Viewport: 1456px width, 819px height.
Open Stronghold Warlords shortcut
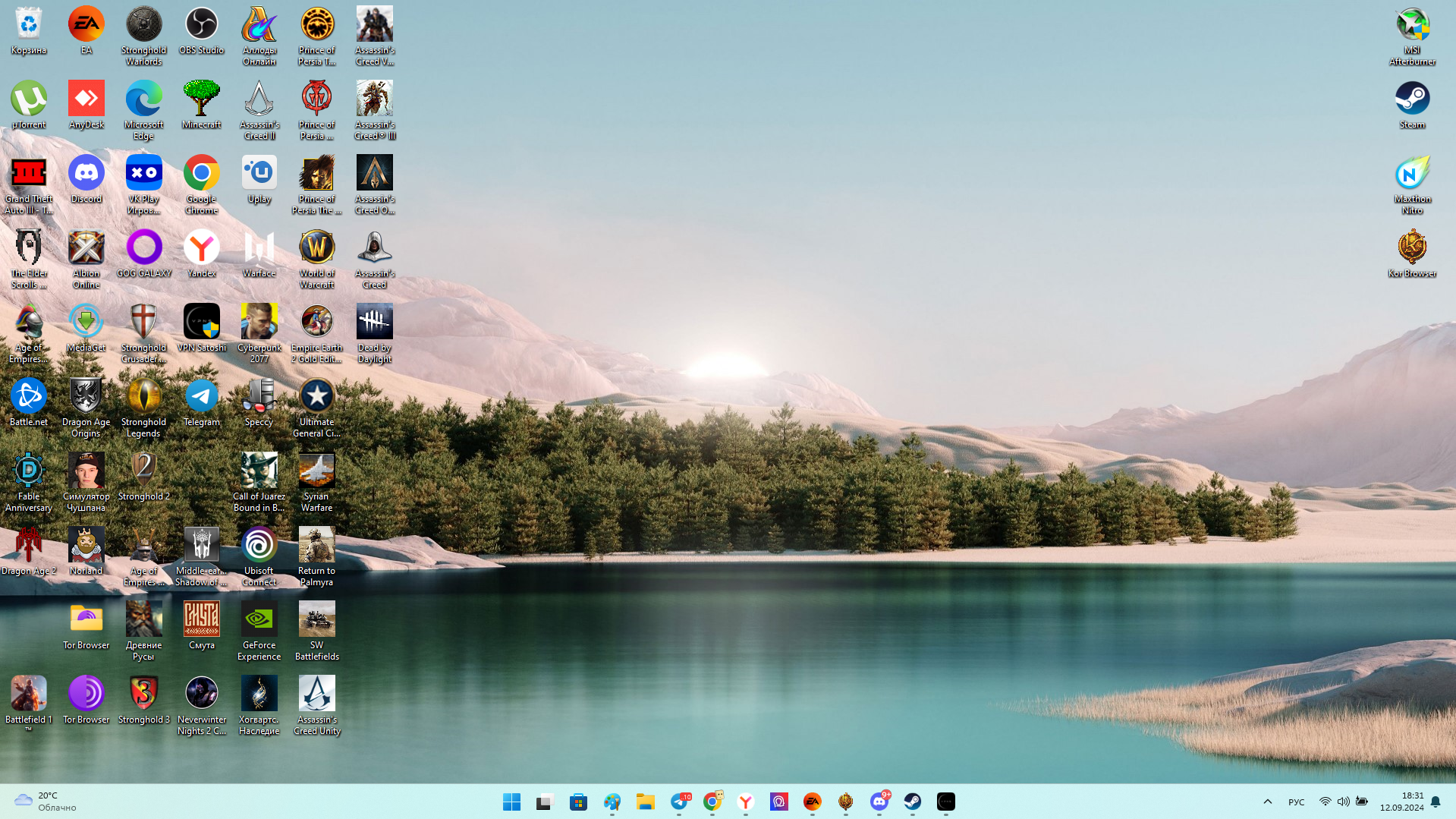tap(144, 36)
